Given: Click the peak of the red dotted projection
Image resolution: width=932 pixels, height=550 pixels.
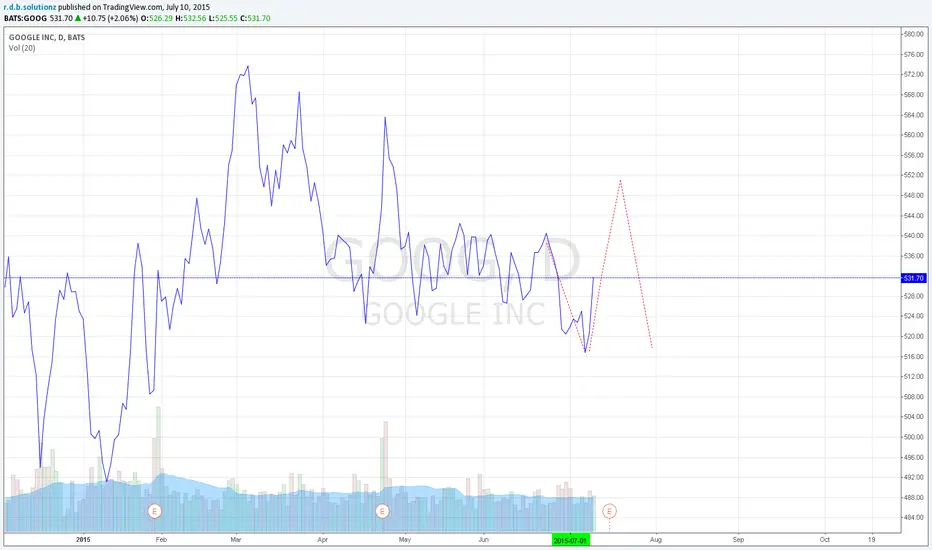Looking at the screenshot, I should 620,180.
